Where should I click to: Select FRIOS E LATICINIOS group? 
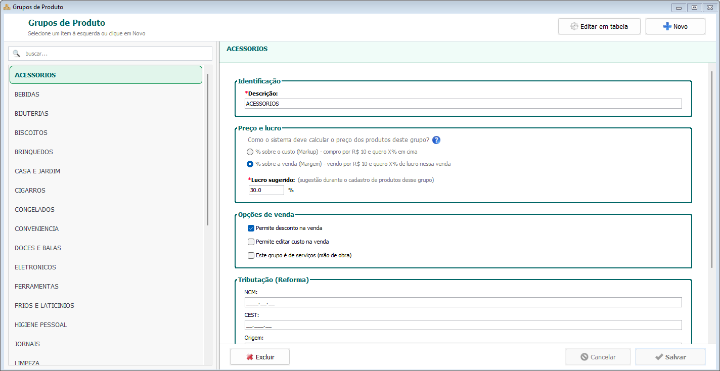tap(106, 305)
